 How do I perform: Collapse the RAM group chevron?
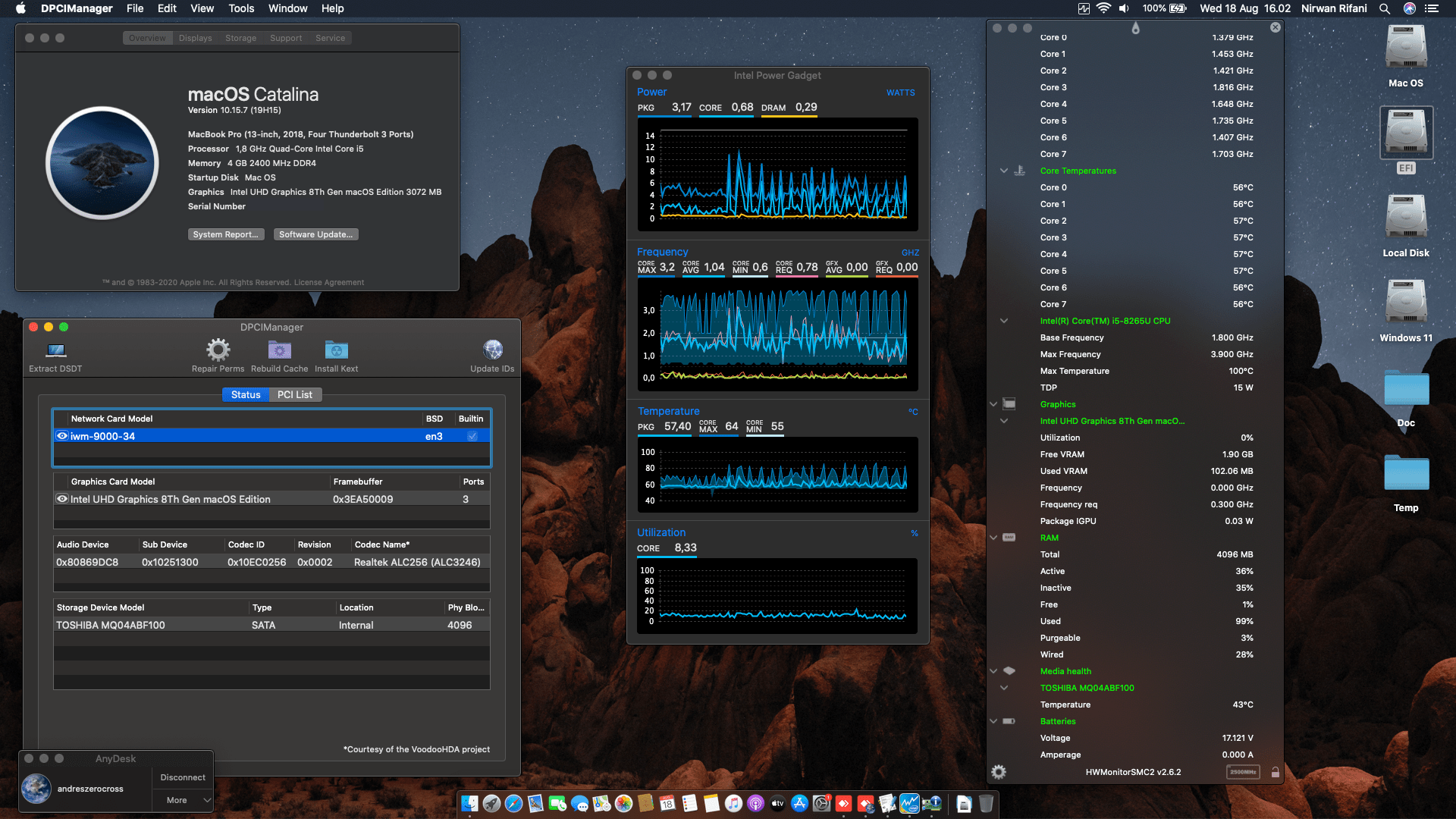coord(993,538)
